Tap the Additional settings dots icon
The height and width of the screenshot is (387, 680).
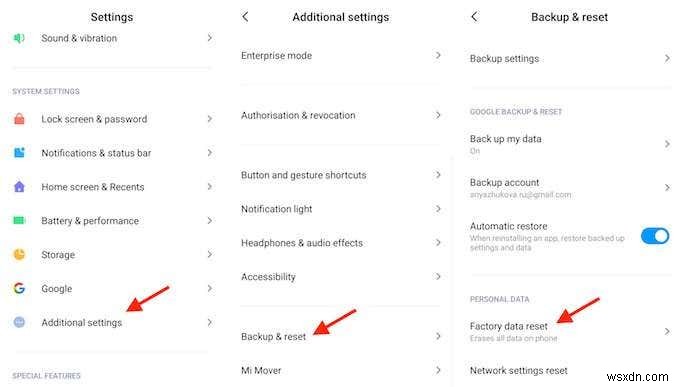pyautogui.click(x=19, y=322)
